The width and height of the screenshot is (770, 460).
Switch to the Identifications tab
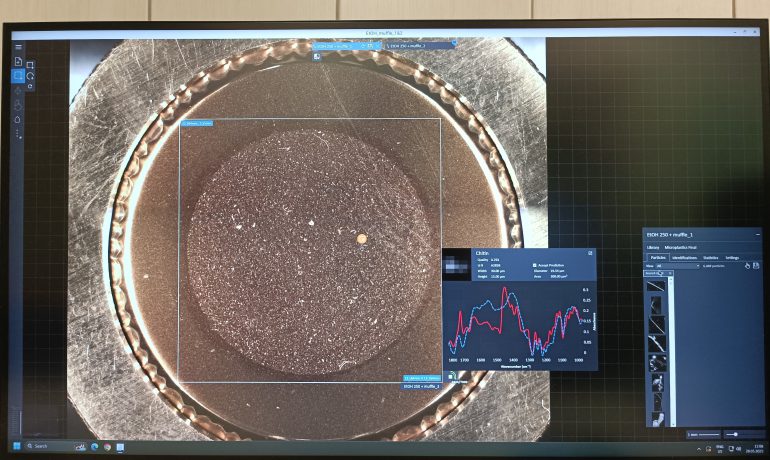pos(684,257)
